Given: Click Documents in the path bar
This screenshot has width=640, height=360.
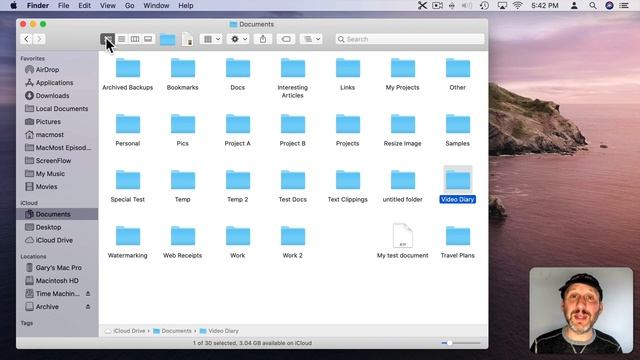Looking at the screenshot, I should pos(172,331).
